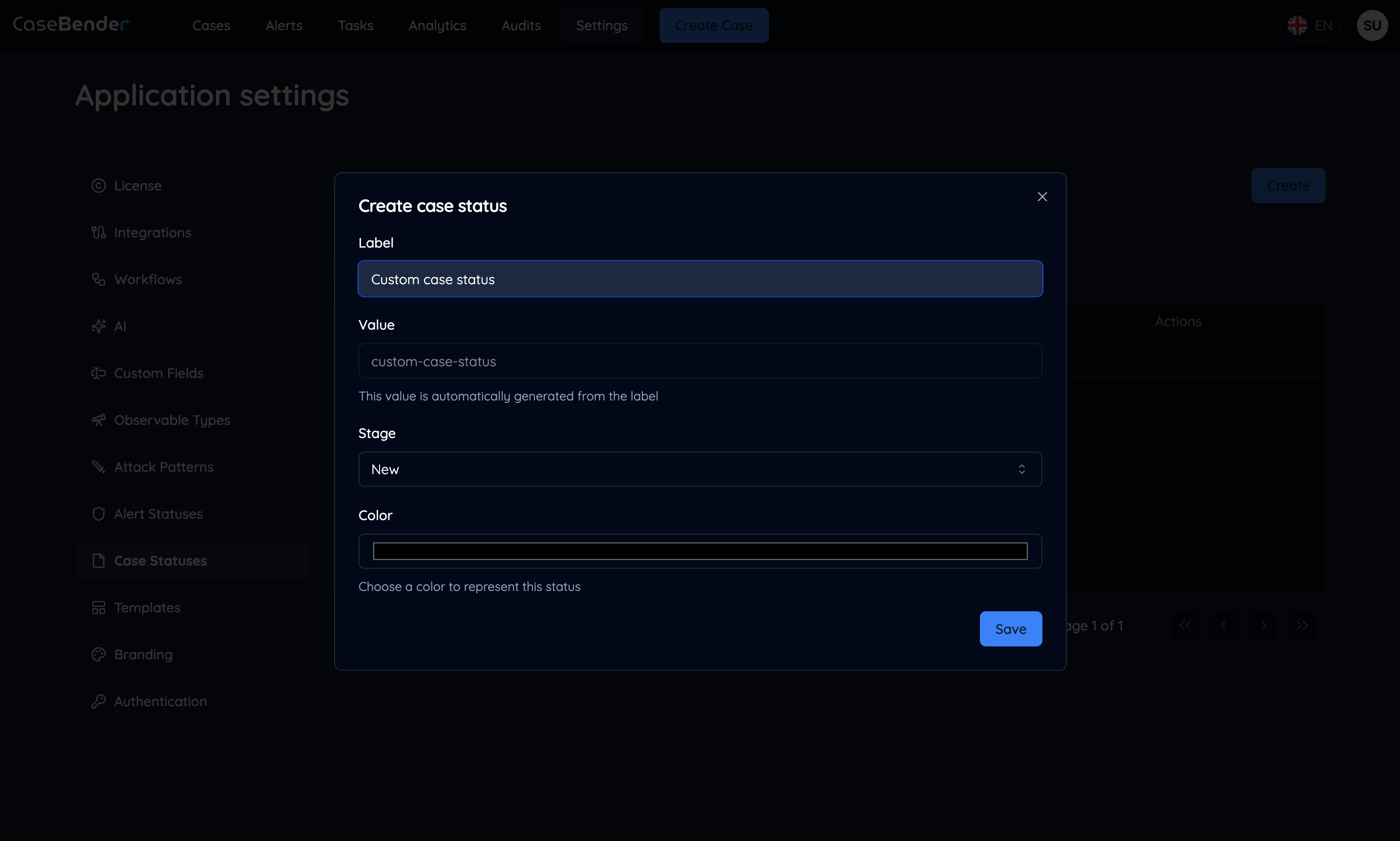The height and width of the screenshot is (841, 1400).
Task: Click inside the Label input field
Action: point(700,279)
